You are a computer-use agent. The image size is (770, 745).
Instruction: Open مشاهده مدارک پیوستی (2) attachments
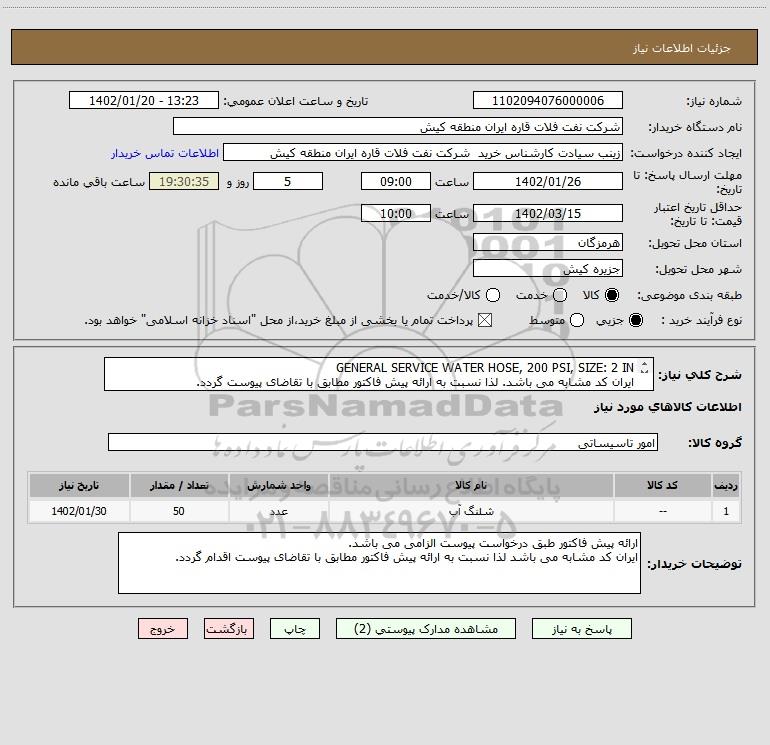426,629
